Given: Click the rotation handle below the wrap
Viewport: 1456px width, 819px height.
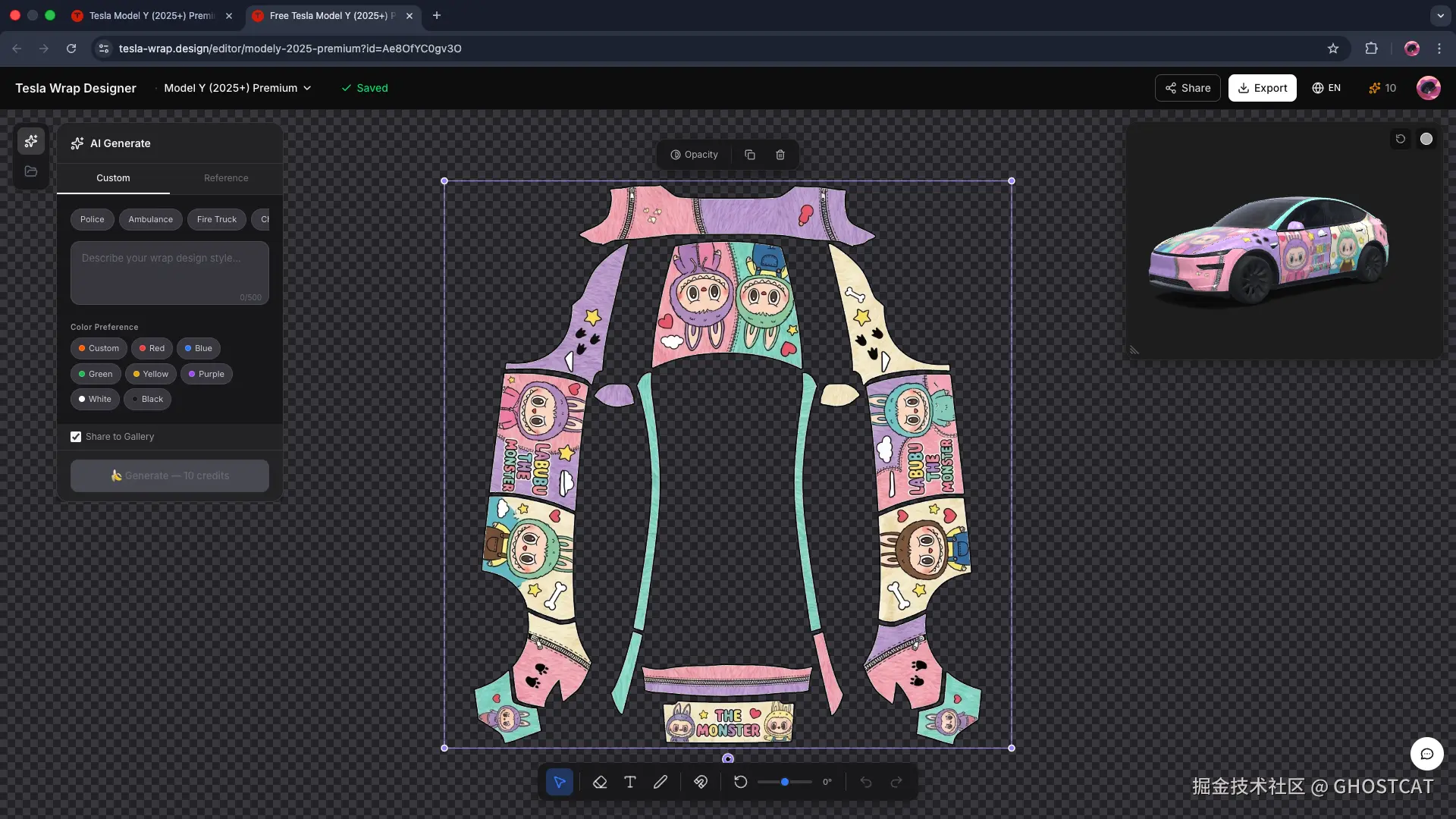Looking at the screenshot, I should pos(728,758).
